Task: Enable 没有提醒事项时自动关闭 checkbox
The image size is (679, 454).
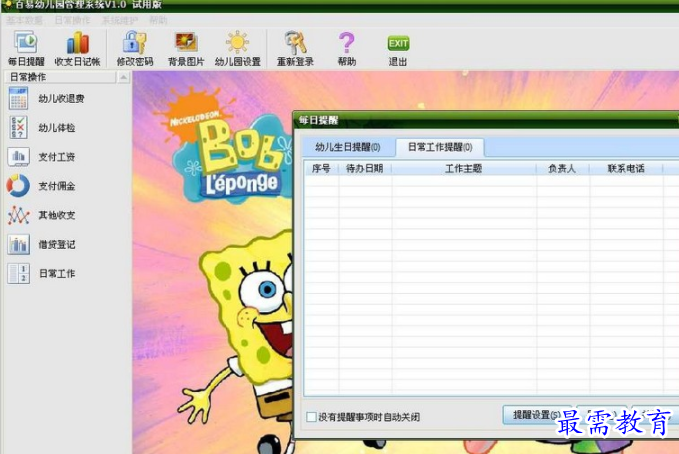Action: (311, 417)
